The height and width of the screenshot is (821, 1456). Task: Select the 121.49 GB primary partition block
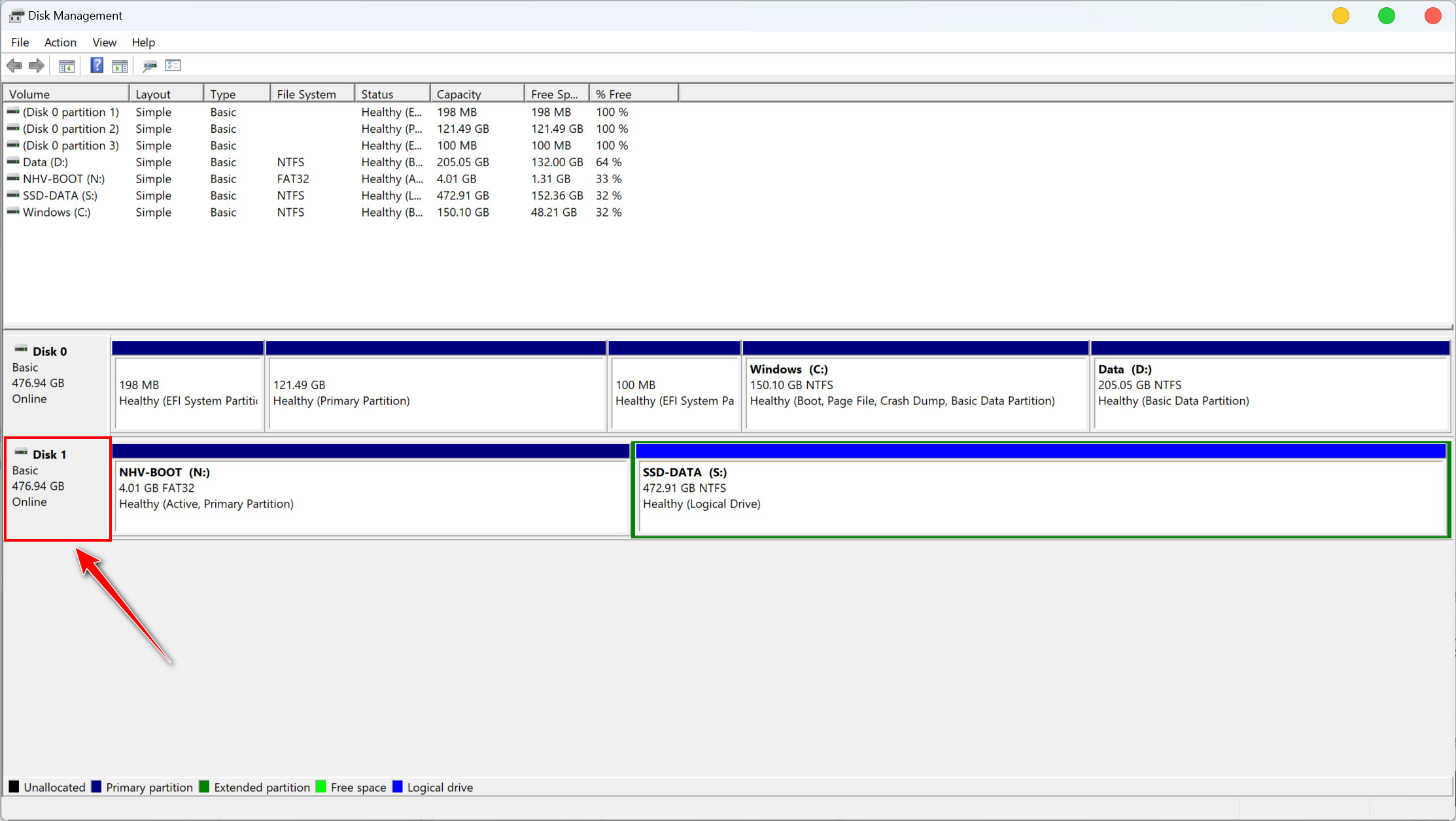[x=436, y=393]
